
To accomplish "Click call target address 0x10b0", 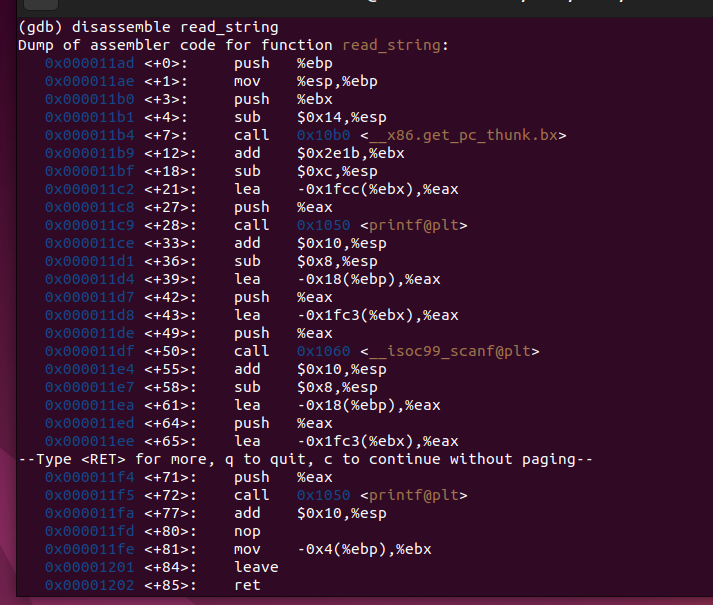I will tap(324, 135).
